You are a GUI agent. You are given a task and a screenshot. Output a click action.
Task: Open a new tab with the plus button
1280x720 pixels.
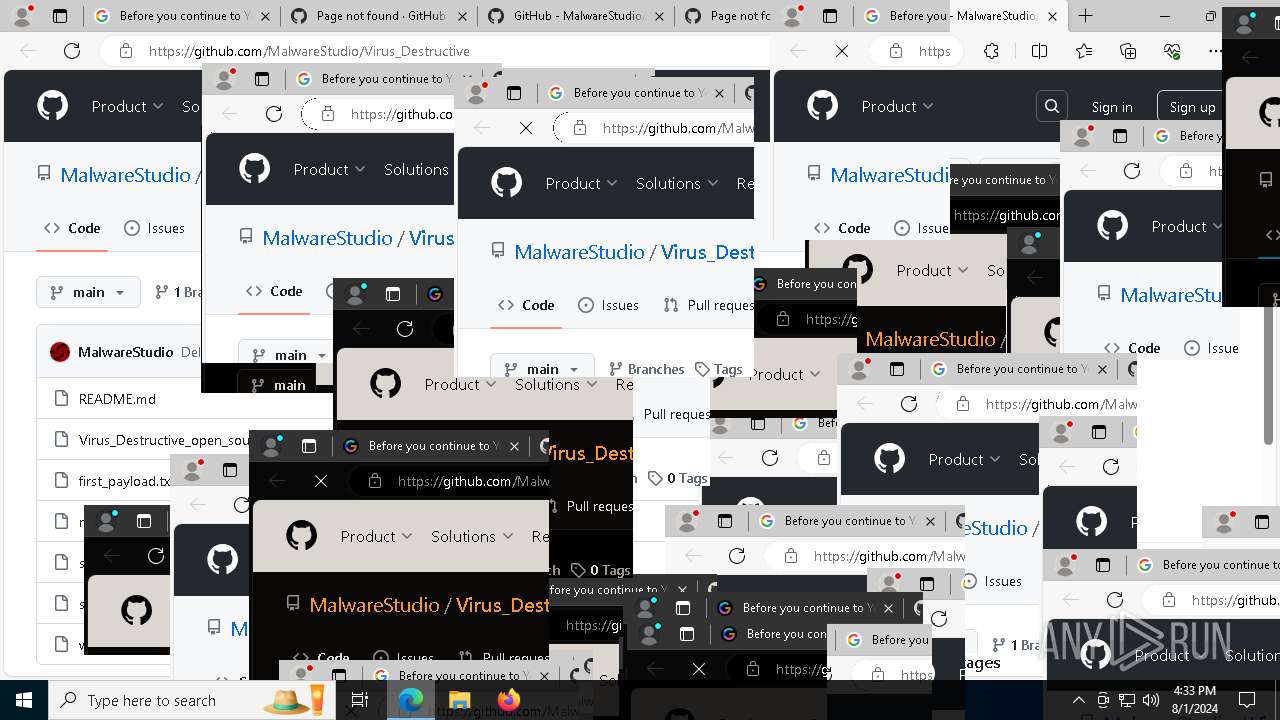click(x=1086, y=16)
